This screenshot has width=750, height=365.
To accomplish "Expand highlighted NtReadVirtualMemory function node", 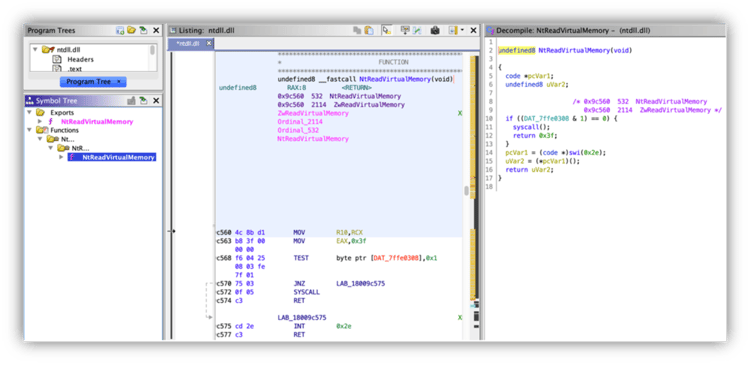I will click(61, 157).
